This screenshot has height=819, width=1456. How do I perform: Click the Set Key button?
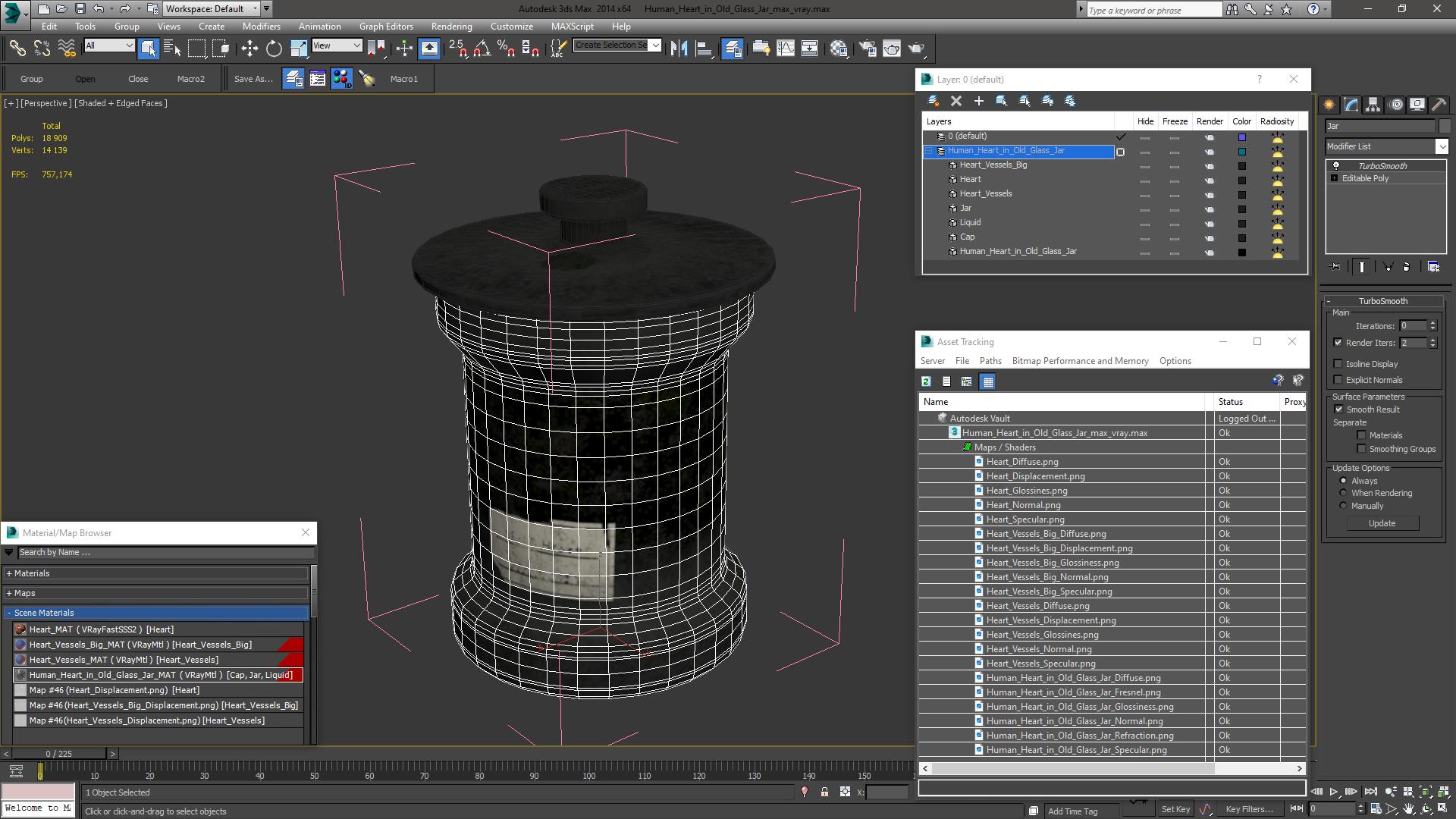1175,809
